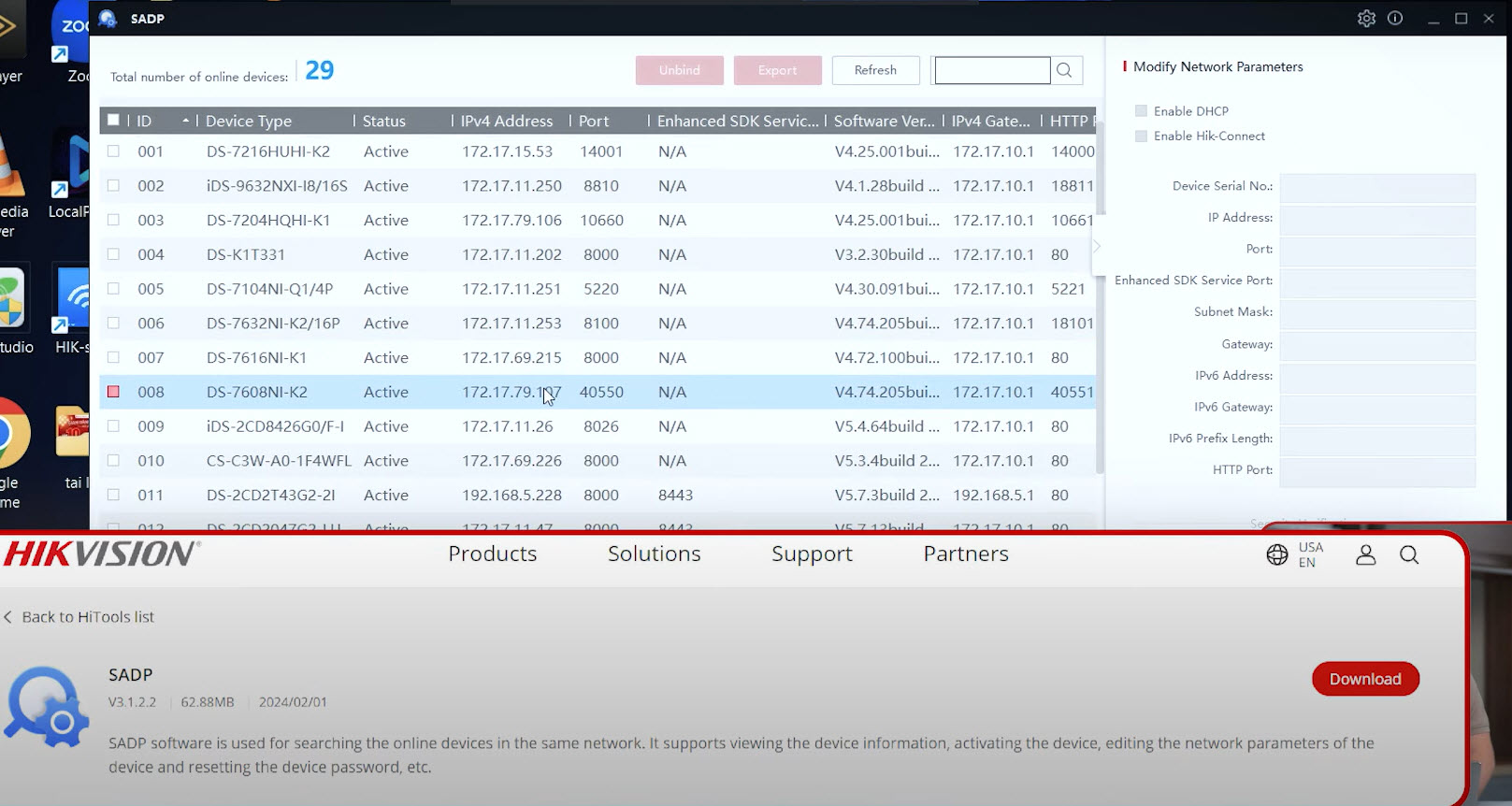Click the red Download button
The width and height of the screenshot is (1512, 806).
(1365, 680)
